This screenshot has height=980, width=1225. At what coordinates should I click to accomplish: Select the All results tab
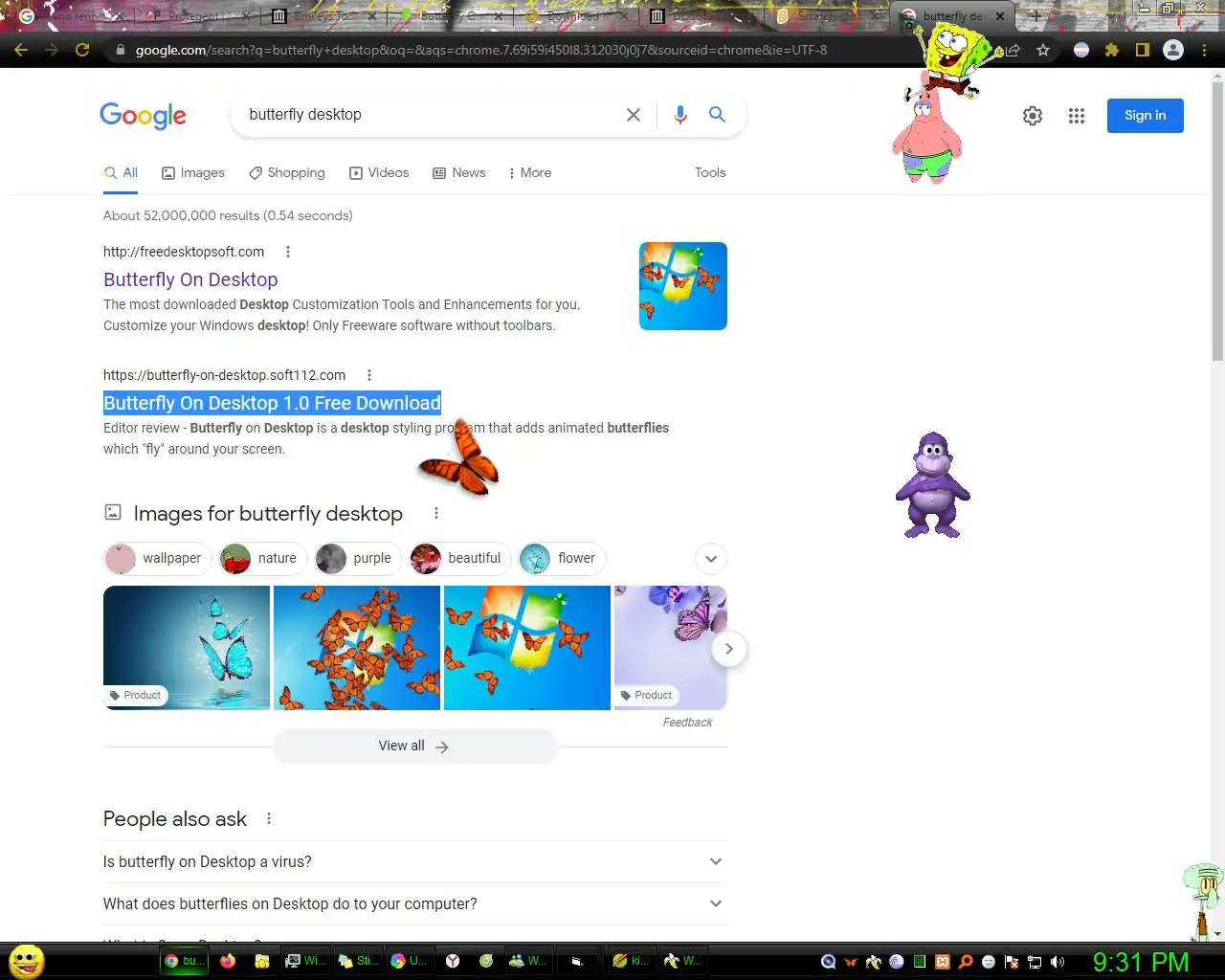[x=122, y=173]
